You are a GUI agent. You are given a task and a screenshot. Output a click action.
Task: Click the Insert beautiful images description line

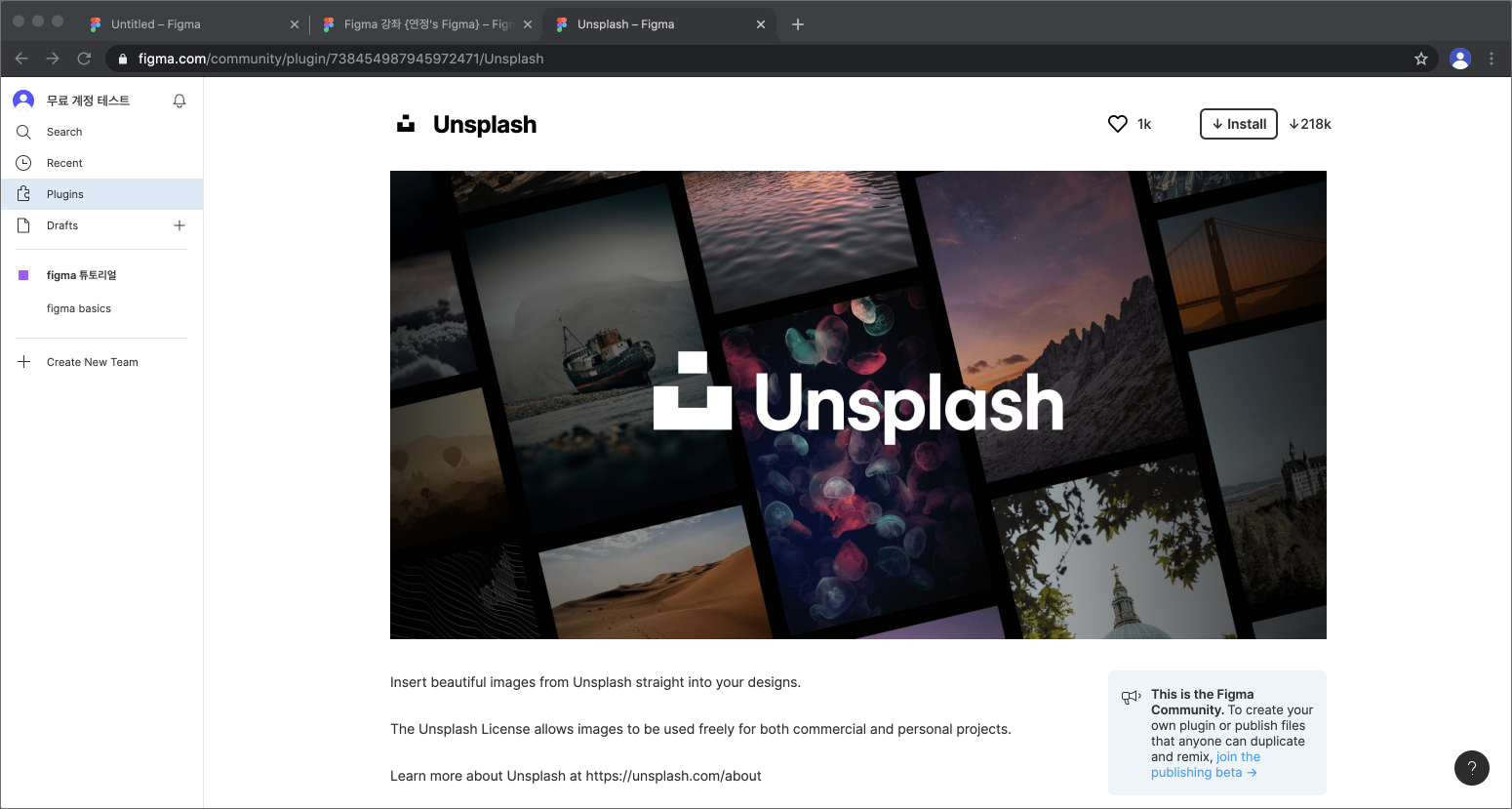(595, 682)
